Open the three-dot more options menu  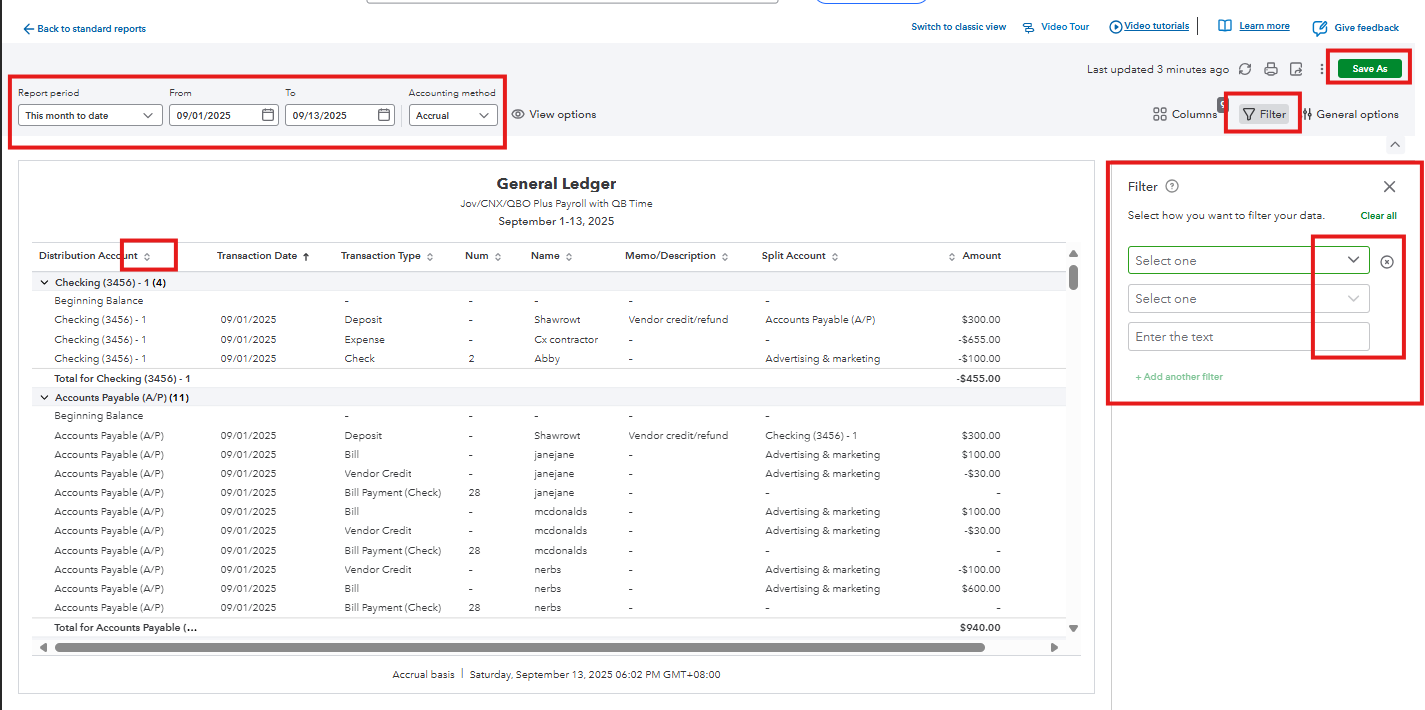pos(1322,69)
